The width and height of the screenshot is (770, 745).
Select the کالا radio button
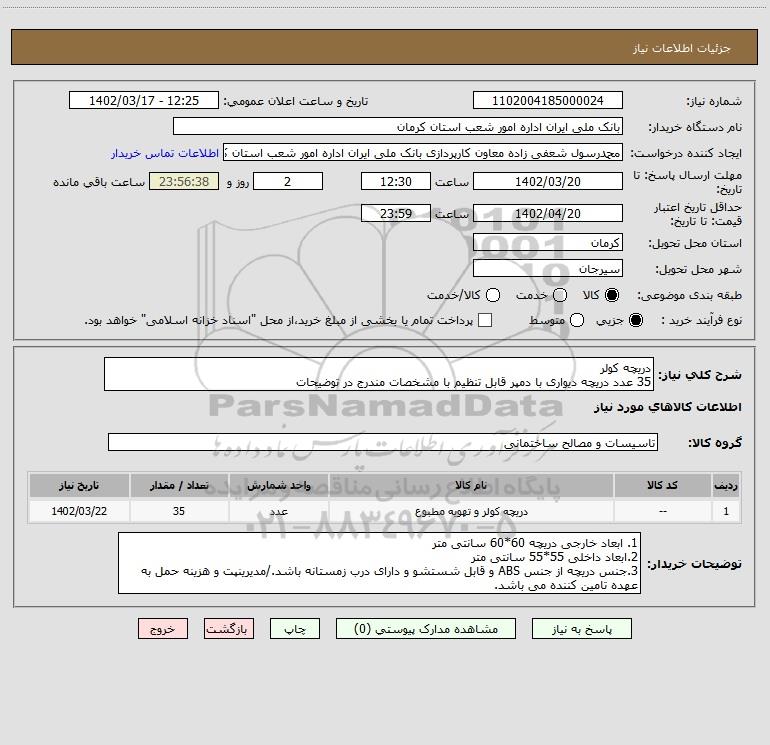(612, 295)
